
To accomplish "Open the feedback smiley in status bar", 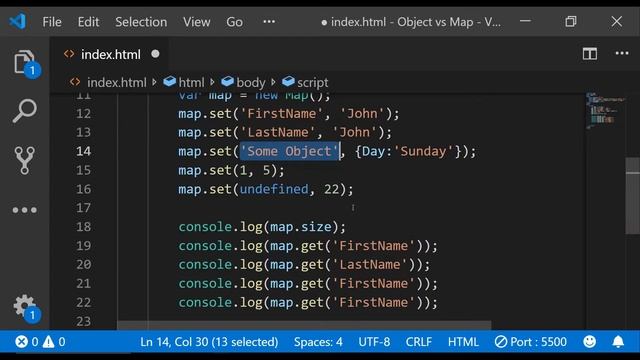I will tap(589, 341).
